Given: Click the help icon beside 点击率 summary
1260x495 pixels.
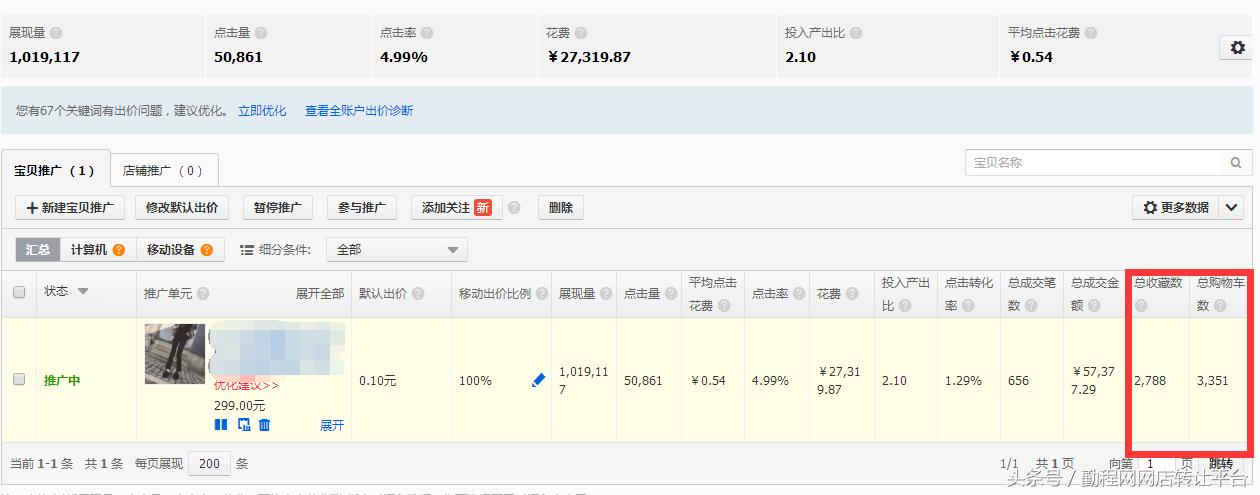Looking at the screenshot, I should click(x=427, y=33).
